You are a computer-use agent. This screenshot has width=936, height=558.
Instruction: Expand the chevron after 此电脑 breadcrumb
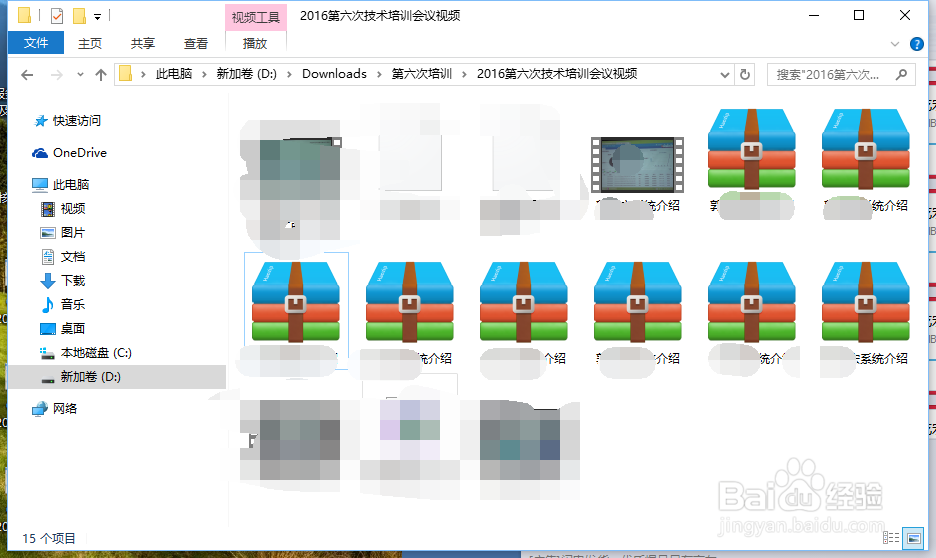pos(204,74)
